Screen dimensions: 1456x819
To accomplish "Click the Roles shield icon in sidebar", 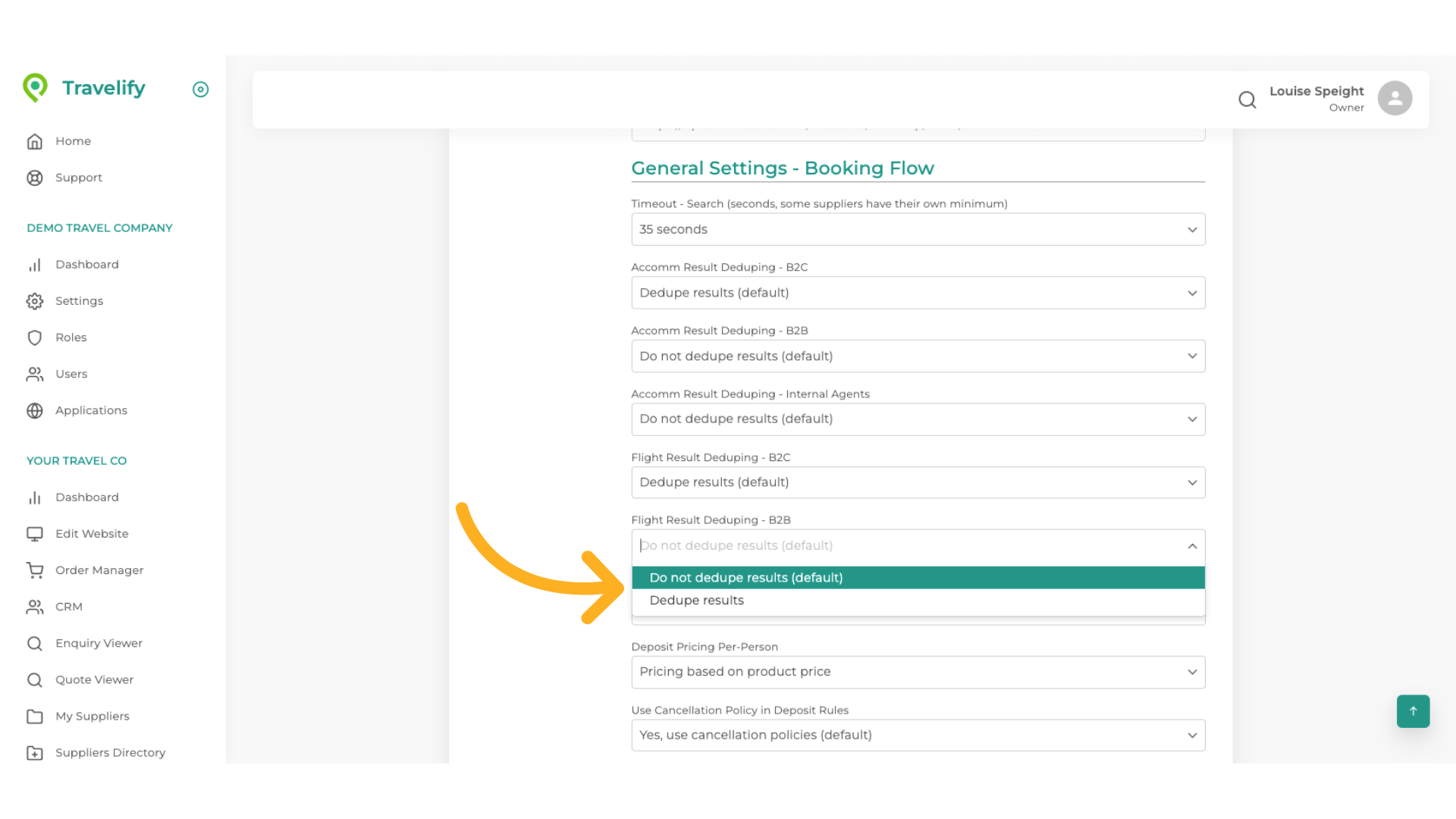I will point(35,337).
